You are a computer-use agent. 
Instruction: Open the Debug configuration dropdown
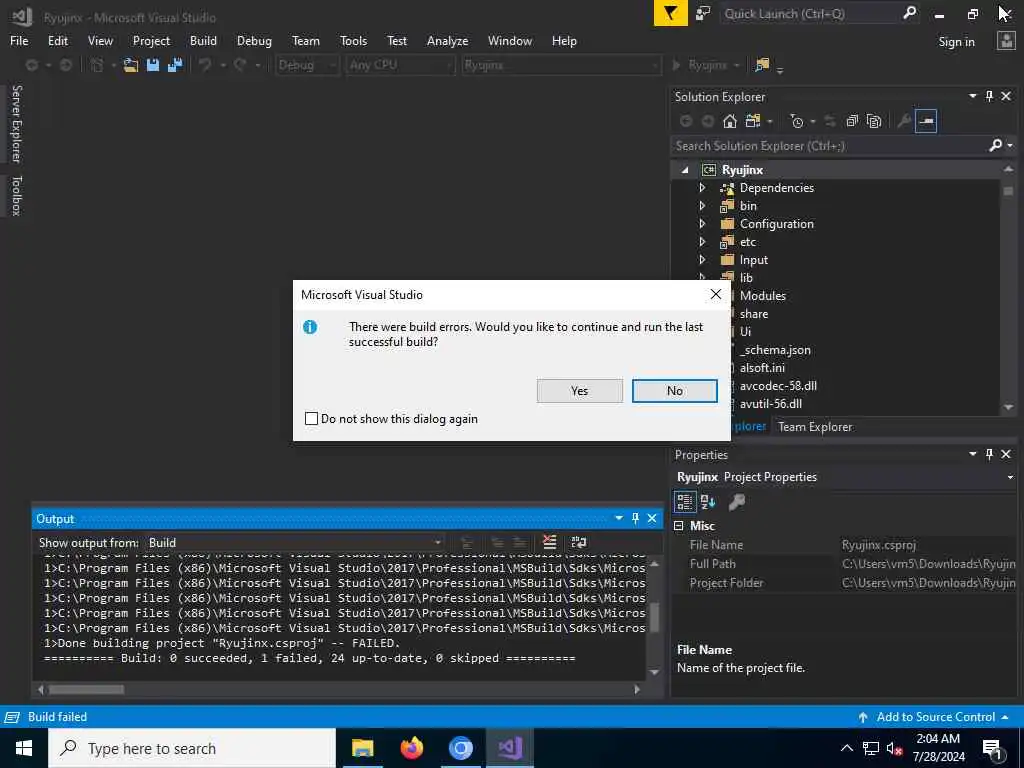(x=307, y=65)
